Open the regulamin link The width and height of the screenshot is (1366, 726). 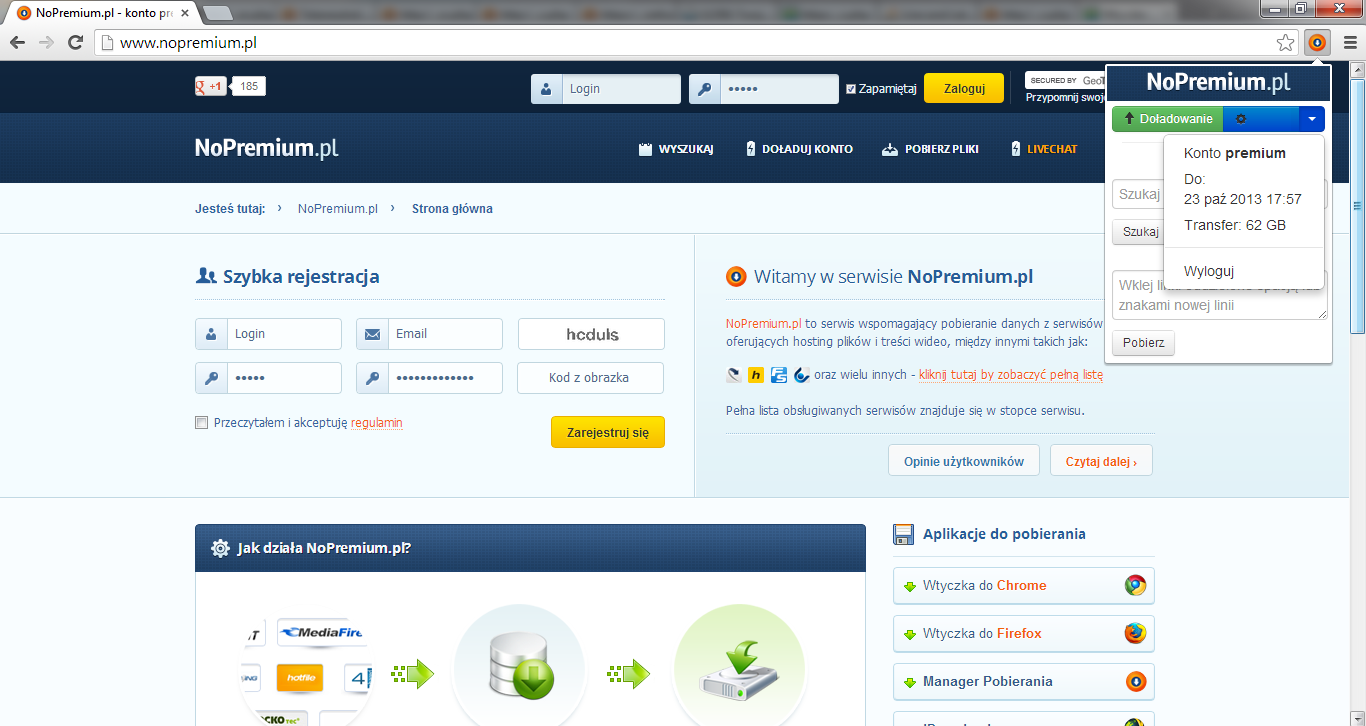pyautogui.click(x=376, y=423)
